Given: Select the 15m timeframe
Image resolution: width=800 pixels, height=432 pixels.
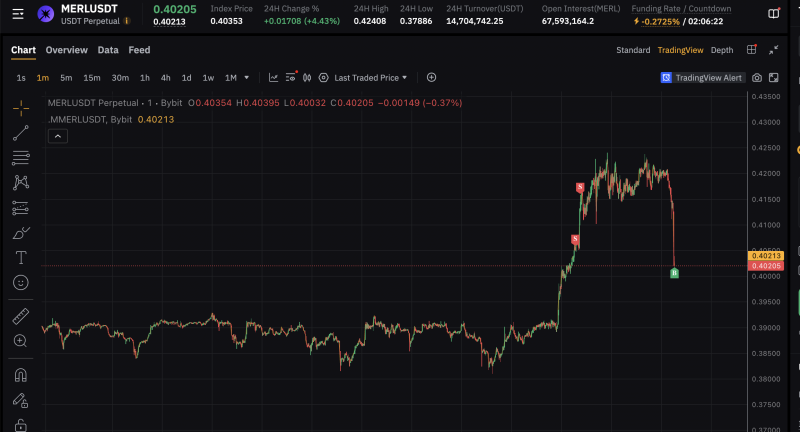Looking at the screenshot, I should click(x=91, y=77).
